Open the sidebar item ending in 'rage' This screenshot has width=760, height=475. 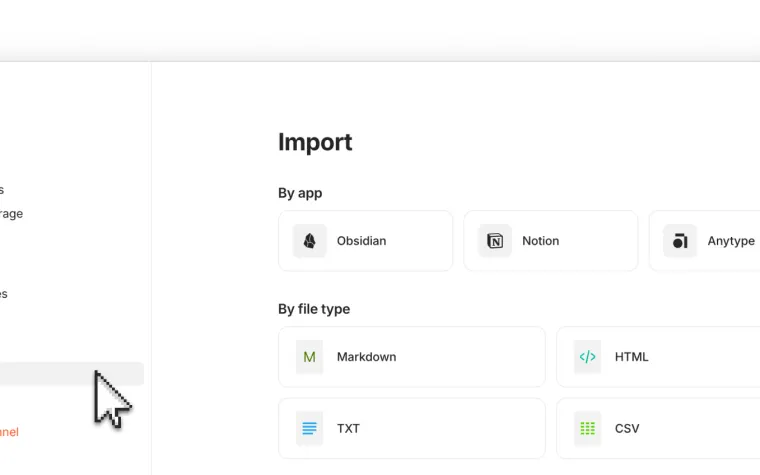11,214
